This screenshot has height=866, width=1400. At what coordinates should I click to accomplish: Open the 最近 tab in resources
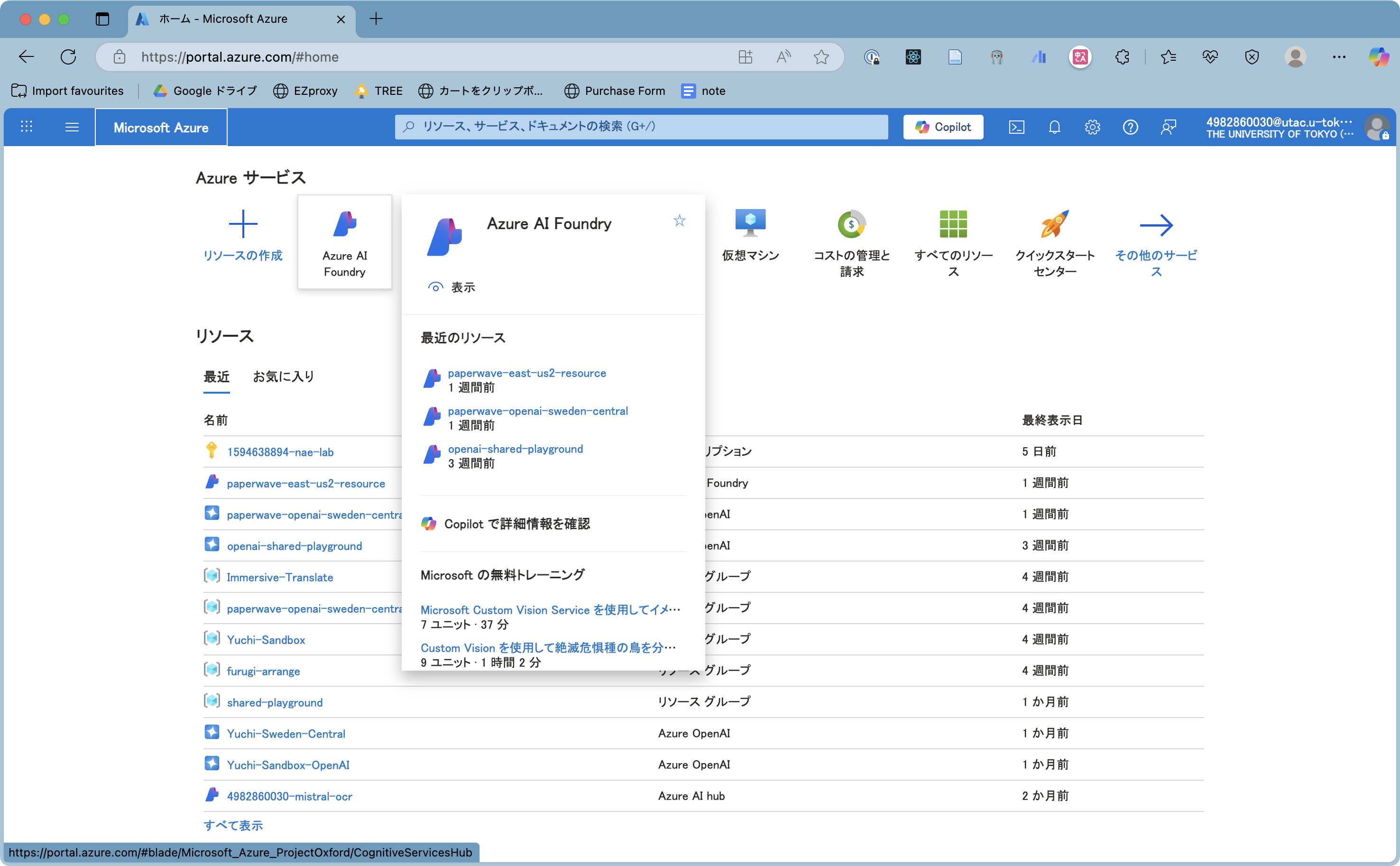click(216, 376)
